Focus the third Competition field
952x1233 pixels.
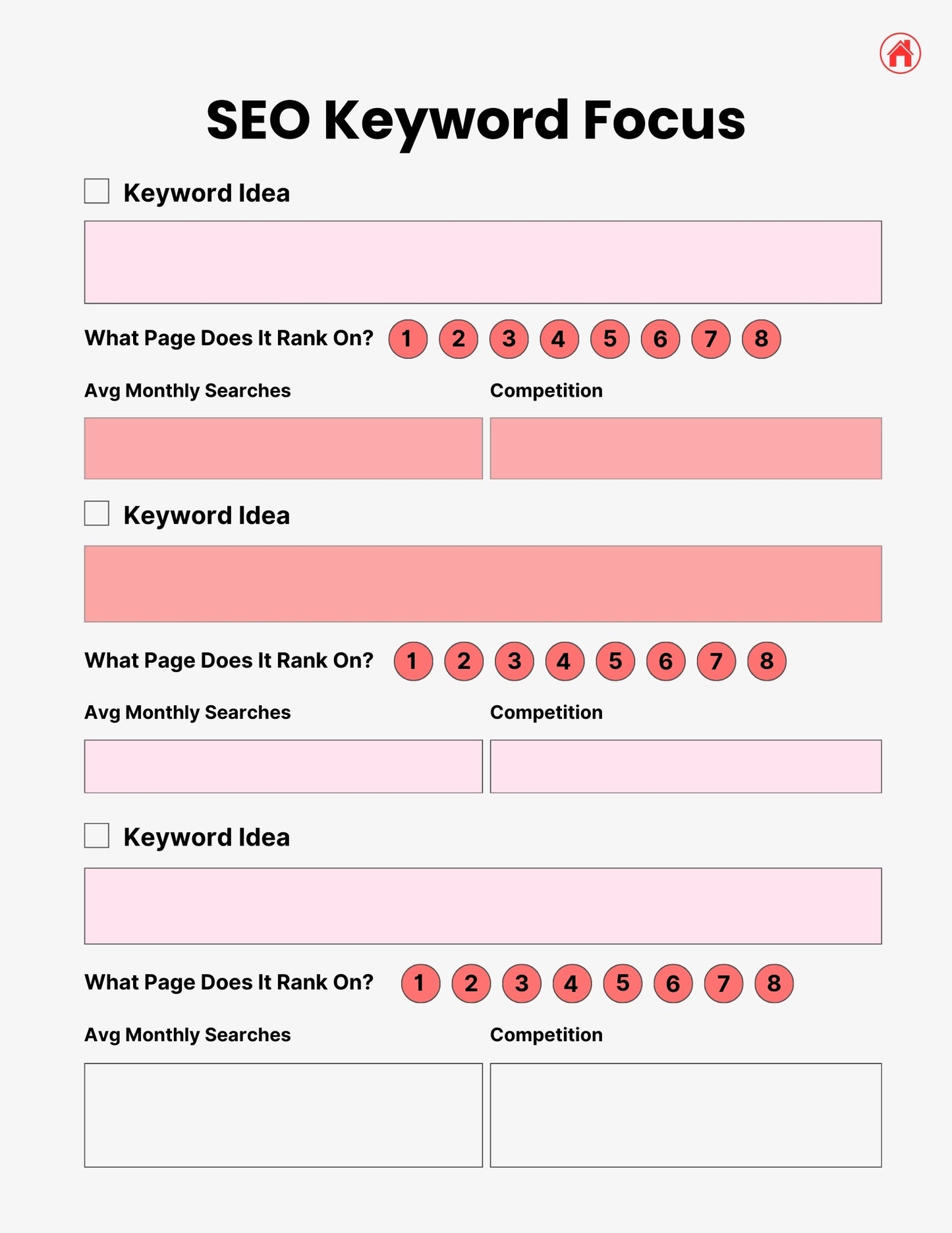coord(686,1115)
